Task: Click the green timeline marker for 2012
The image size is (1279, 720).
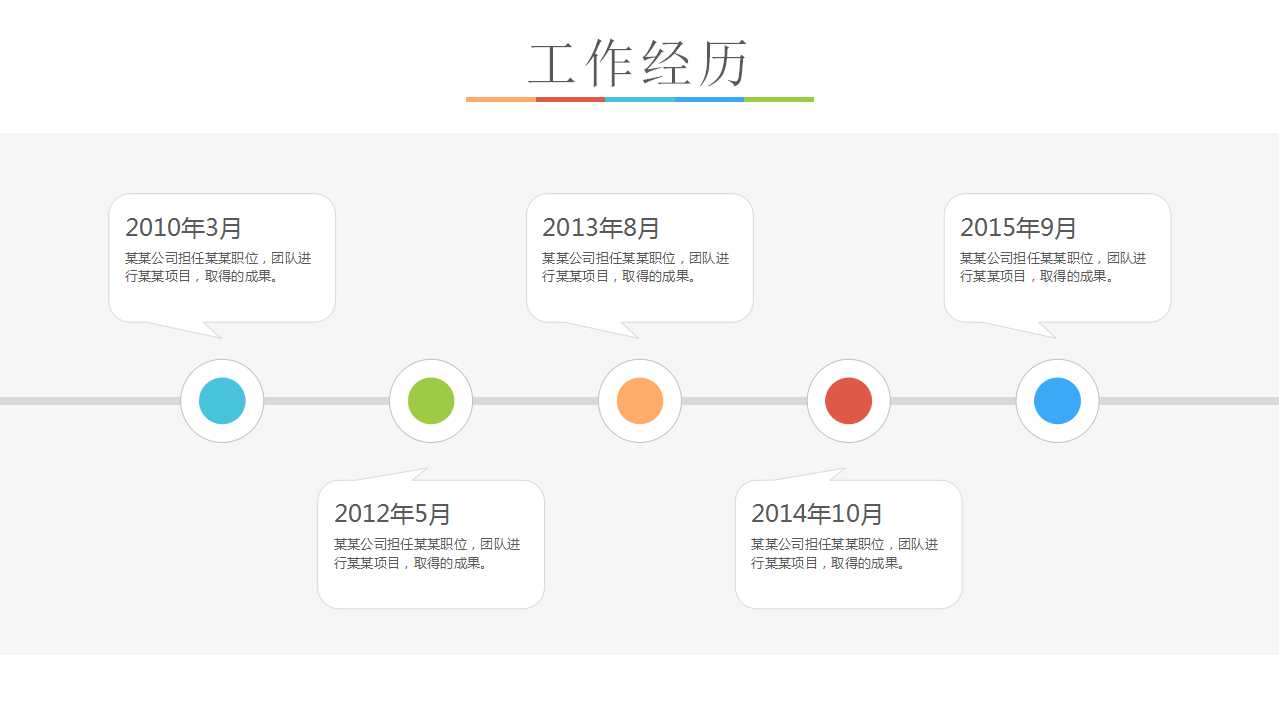Action: point(431,401)
